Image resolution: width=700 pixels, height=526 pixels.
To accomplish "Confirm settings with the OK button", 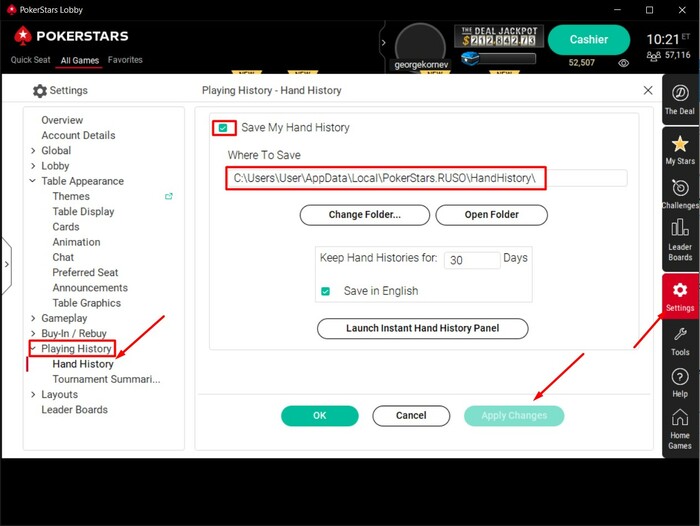I will click(x=320, y=416).
